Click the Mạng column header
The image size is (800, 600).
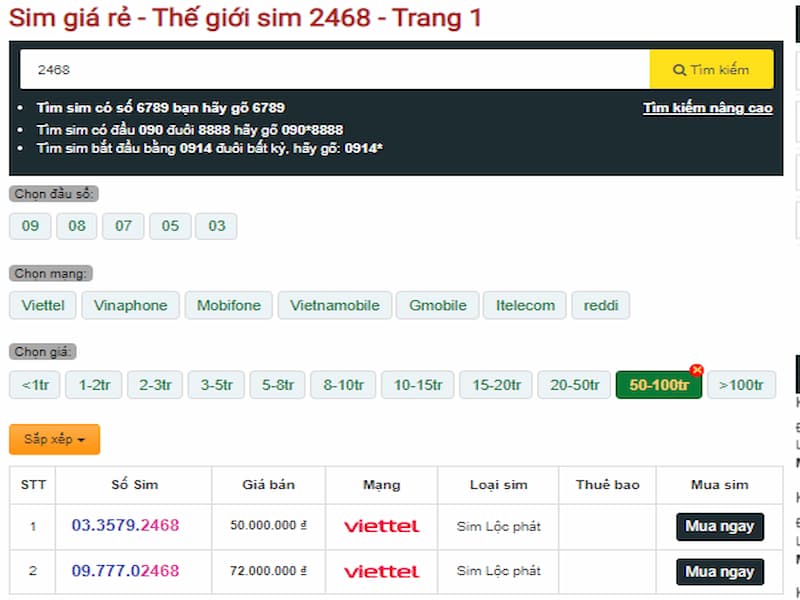click(x=382, y=485)
